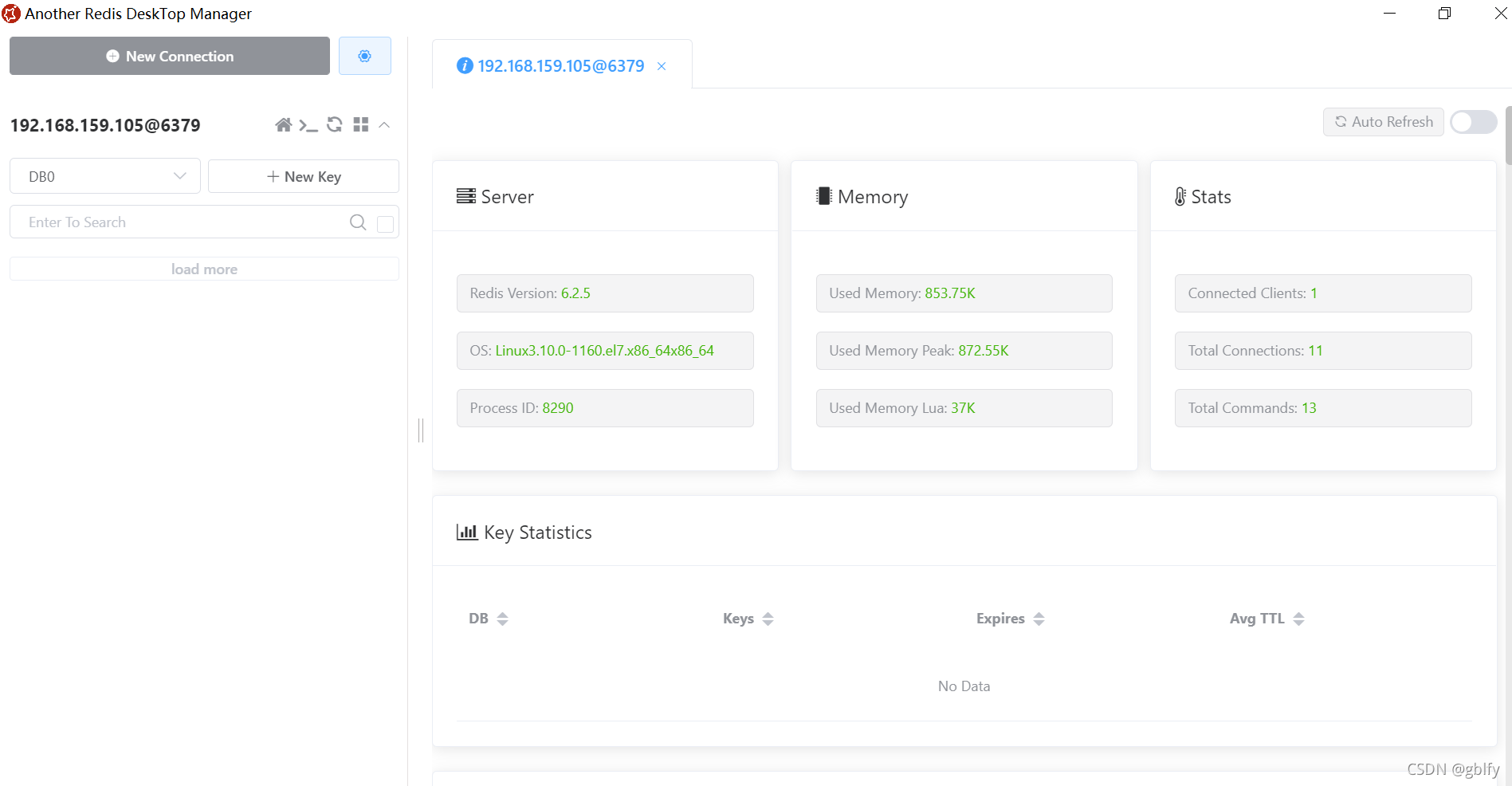Click the Server card icon

pos(466,196)
